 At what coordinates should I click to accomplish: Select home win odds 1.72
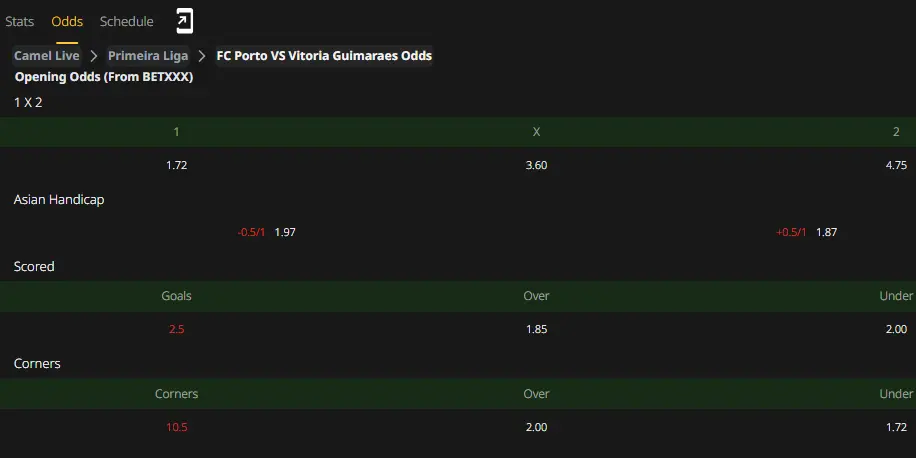point(176,165)
